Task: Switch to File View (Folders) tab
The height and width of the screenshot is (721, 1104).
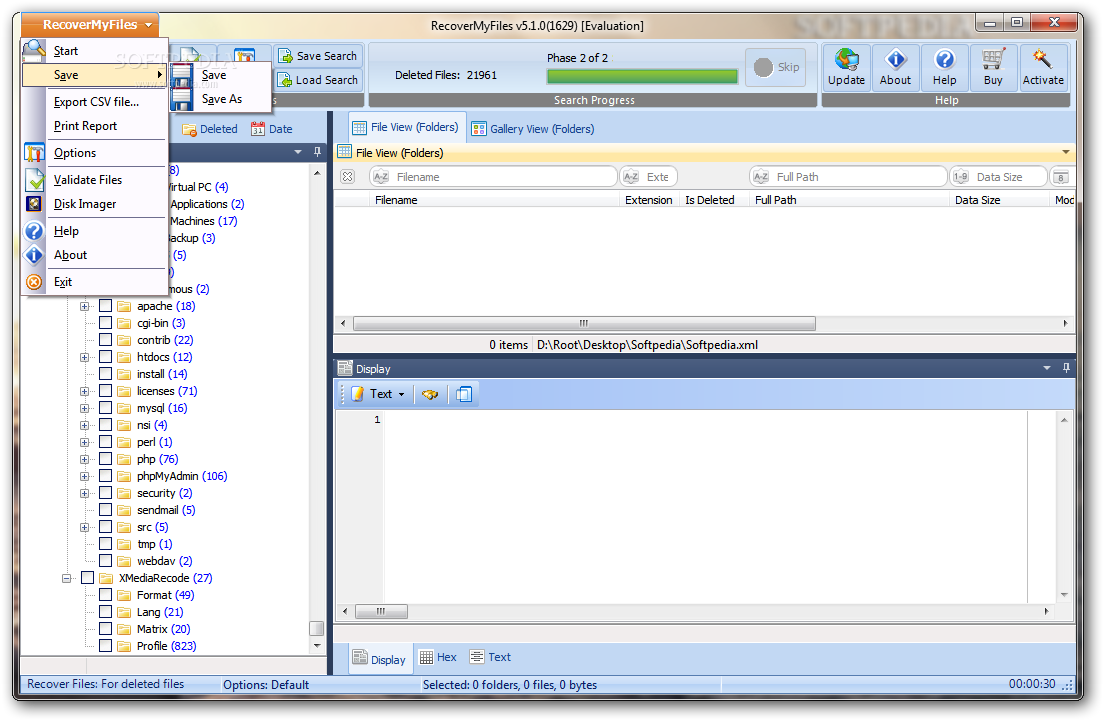Action: point(406,127)
